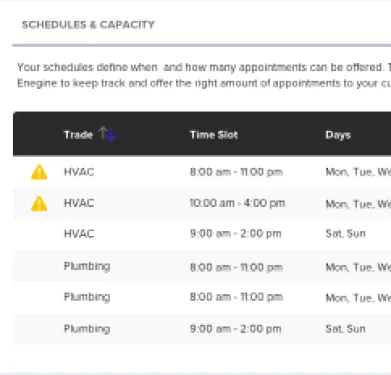Click the Trade column header

pos(78,135)
